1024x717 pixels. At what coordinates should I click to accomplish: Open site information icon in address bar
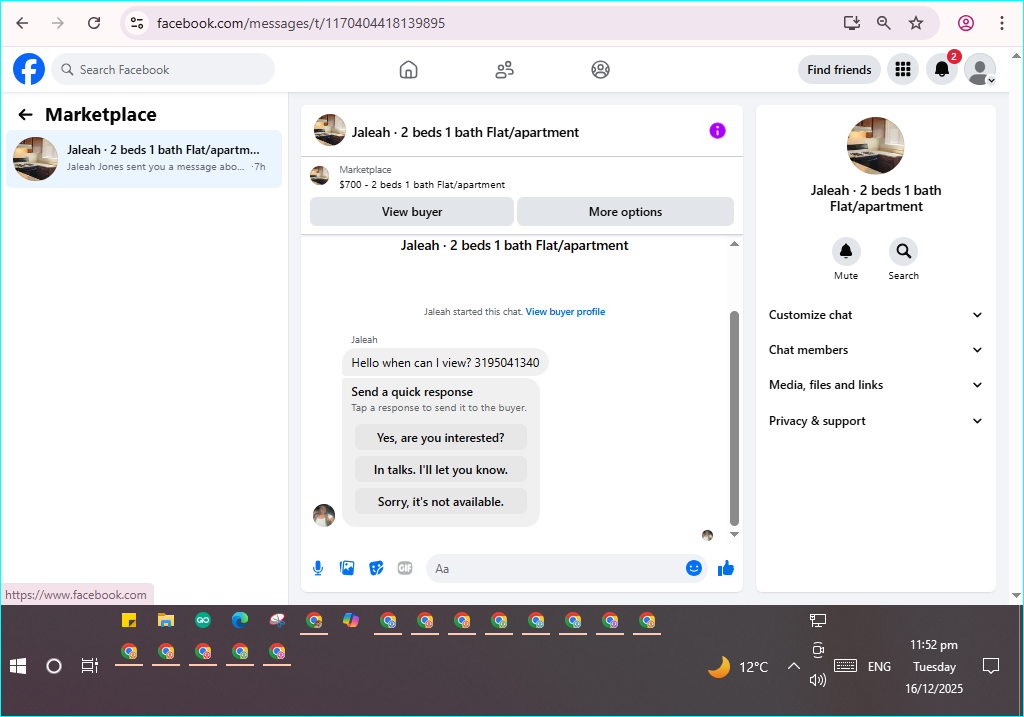coord(136,24)
